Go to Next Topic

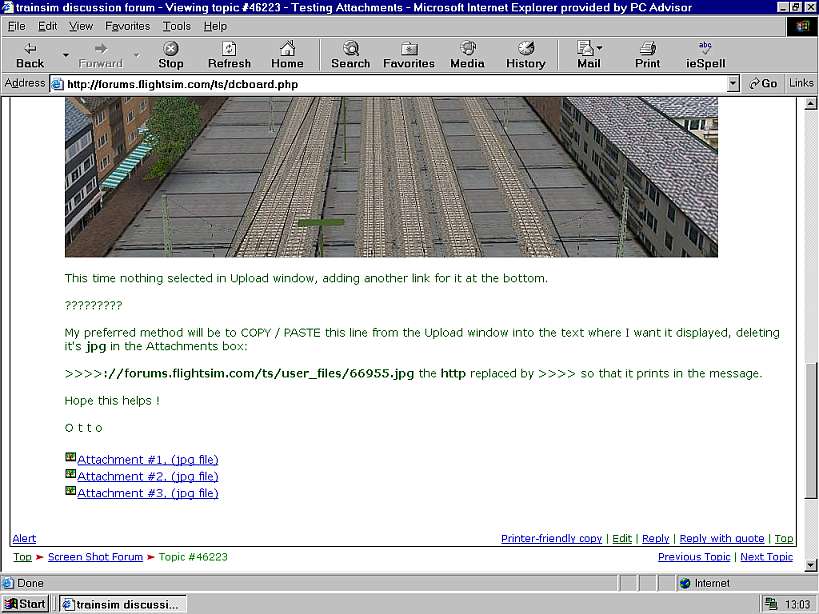[x=766, y=557]
